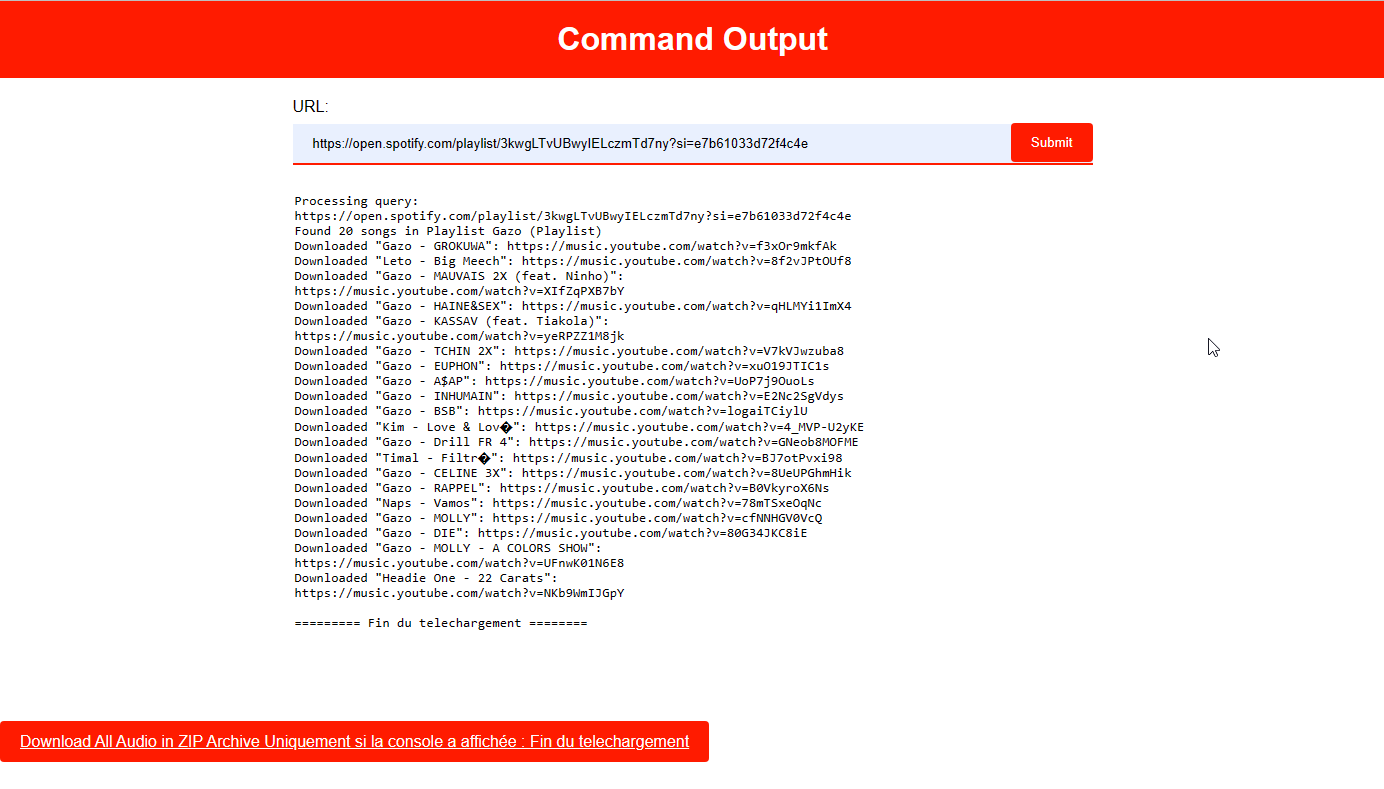Image resolution: width=1384 pixels, height=789 pixels.
Task: Click the watch?v=XIfZqPXB7bY URL line
Action: coord(459,291)
